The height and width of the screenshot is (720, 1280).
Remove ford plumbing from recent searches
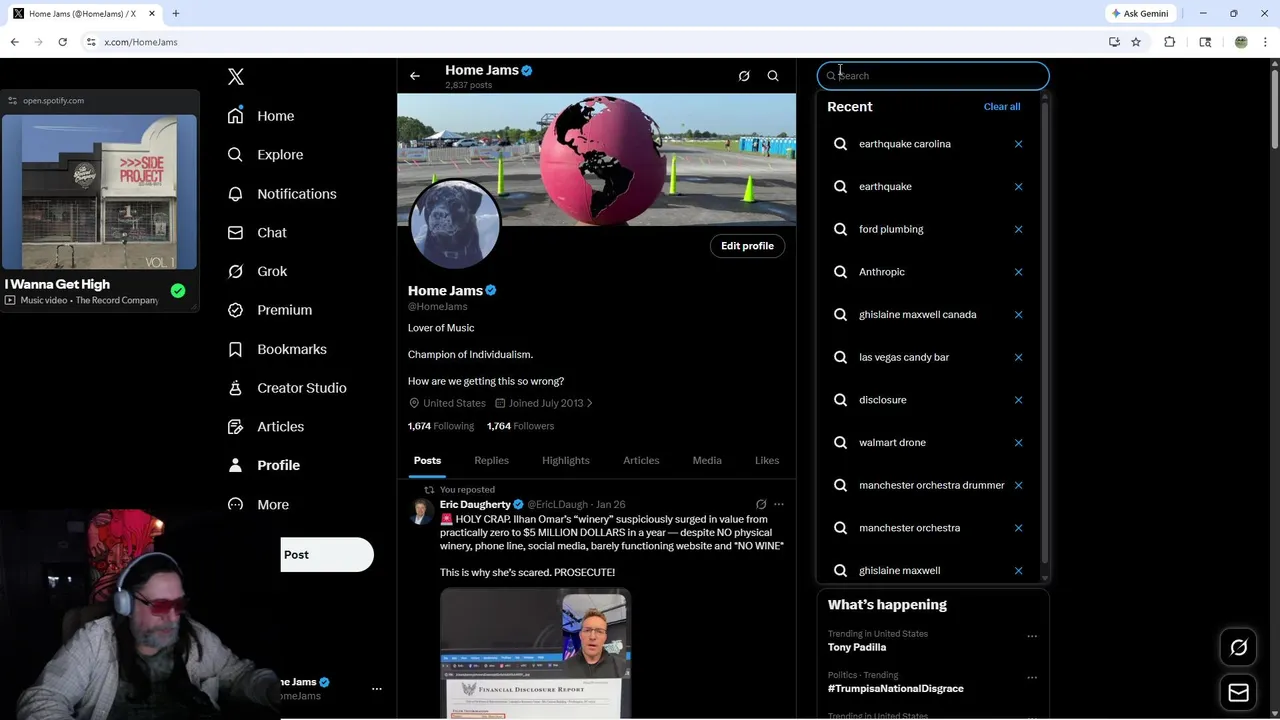coord(1018,229)
